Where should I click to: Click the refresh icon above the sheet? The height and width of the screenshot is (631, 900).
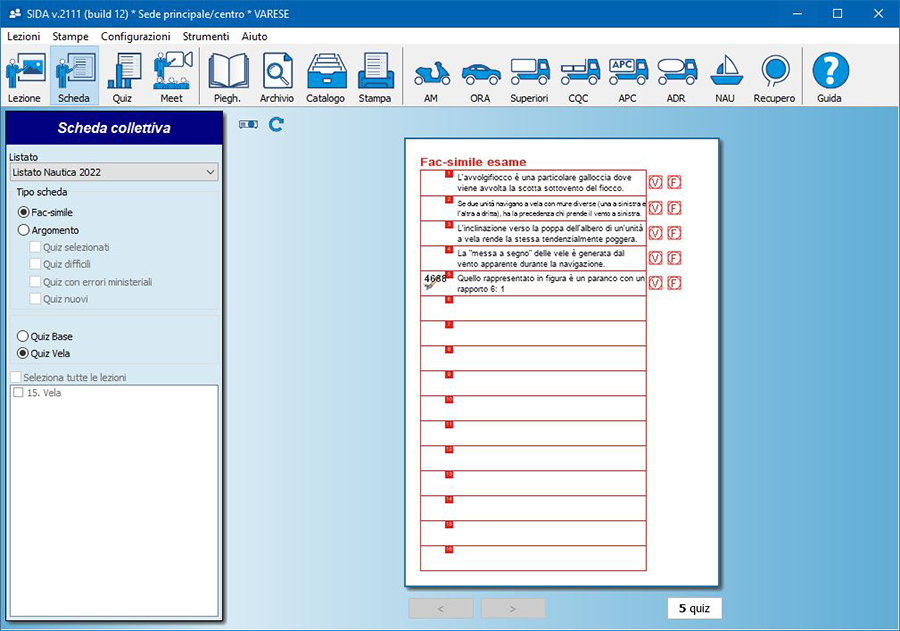coord(276,124)
